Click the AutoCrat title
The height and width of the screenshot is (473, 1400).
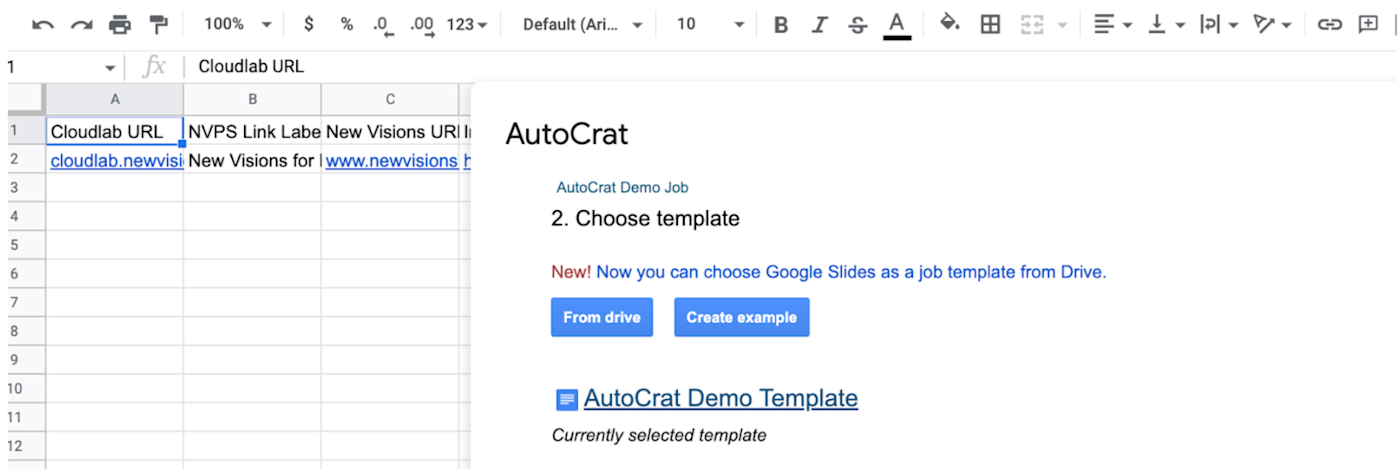567,134
